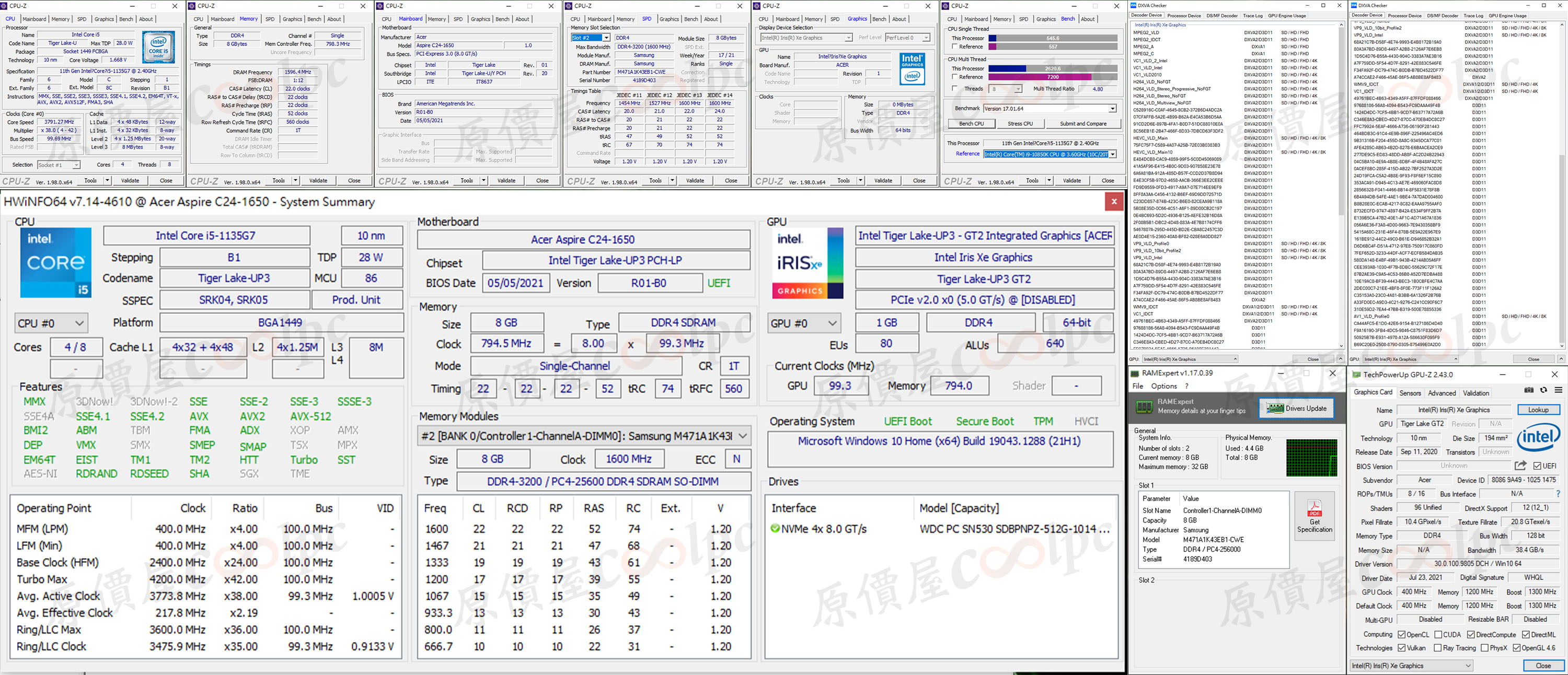Click the green NVMe drive status icon
1568x675 pixels.
[x=775, y=528]
